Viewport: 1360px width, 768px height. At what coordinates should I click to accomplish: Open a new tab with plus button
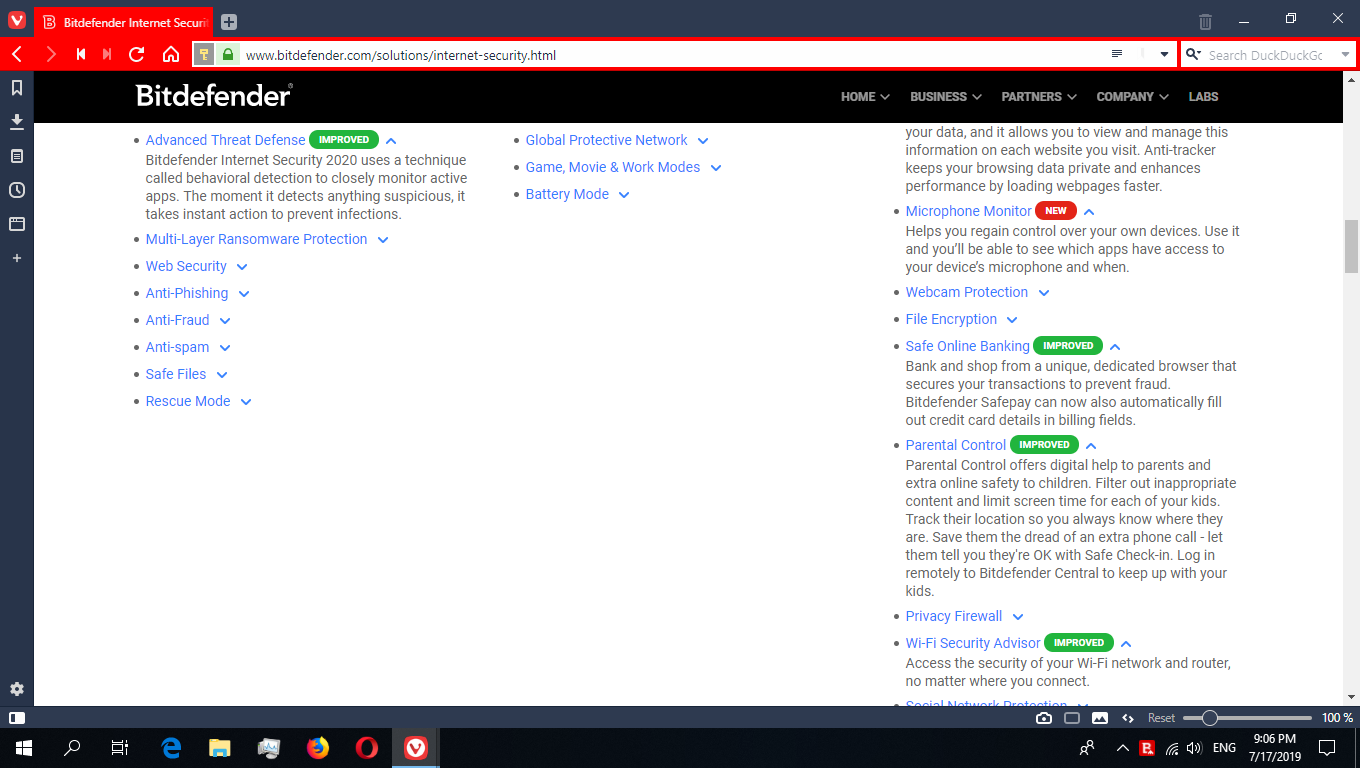coord(229,21)
